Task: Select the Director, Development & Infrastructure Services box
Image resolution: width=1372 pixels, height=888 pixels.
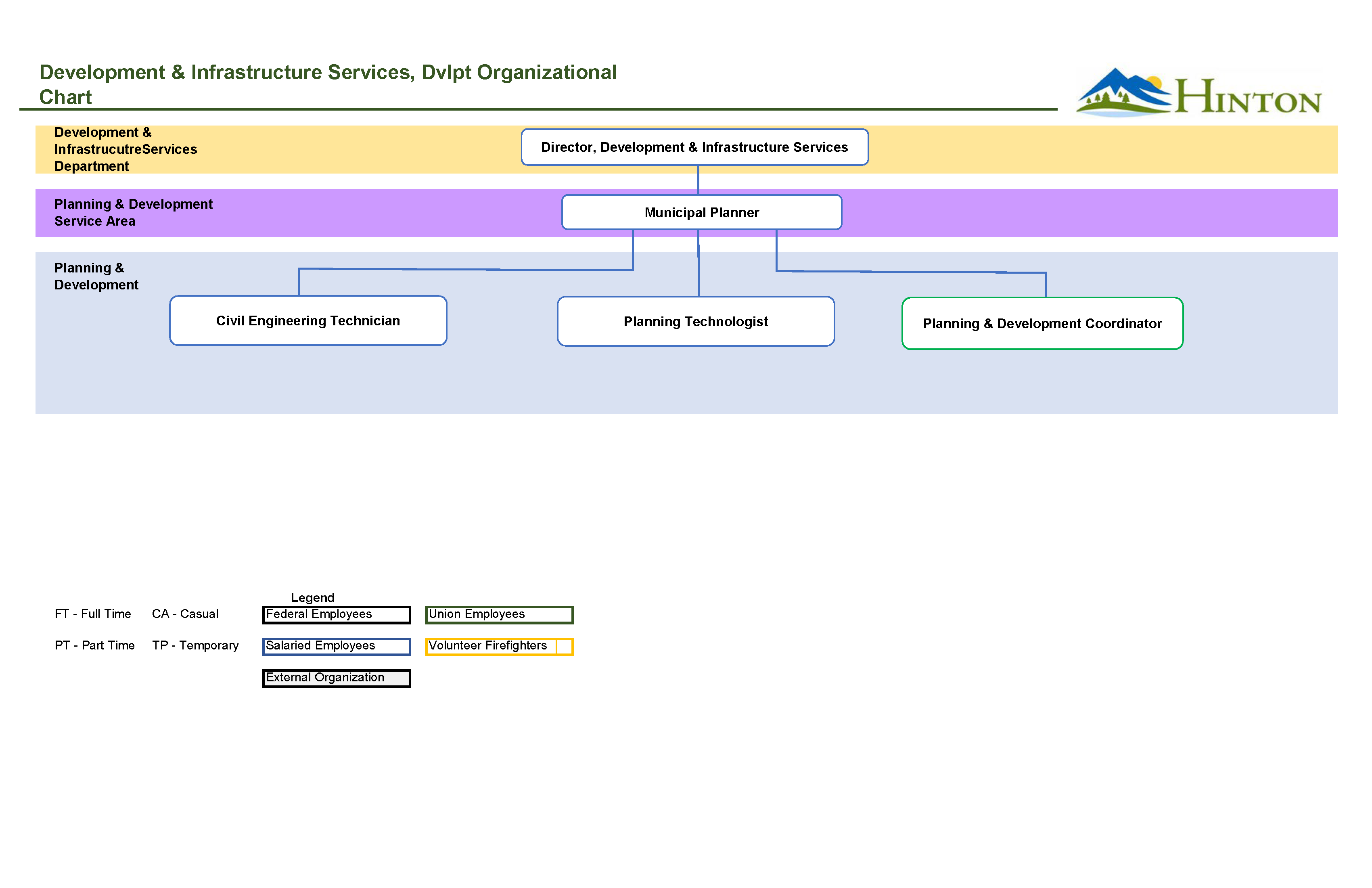Action: (694, 147)
